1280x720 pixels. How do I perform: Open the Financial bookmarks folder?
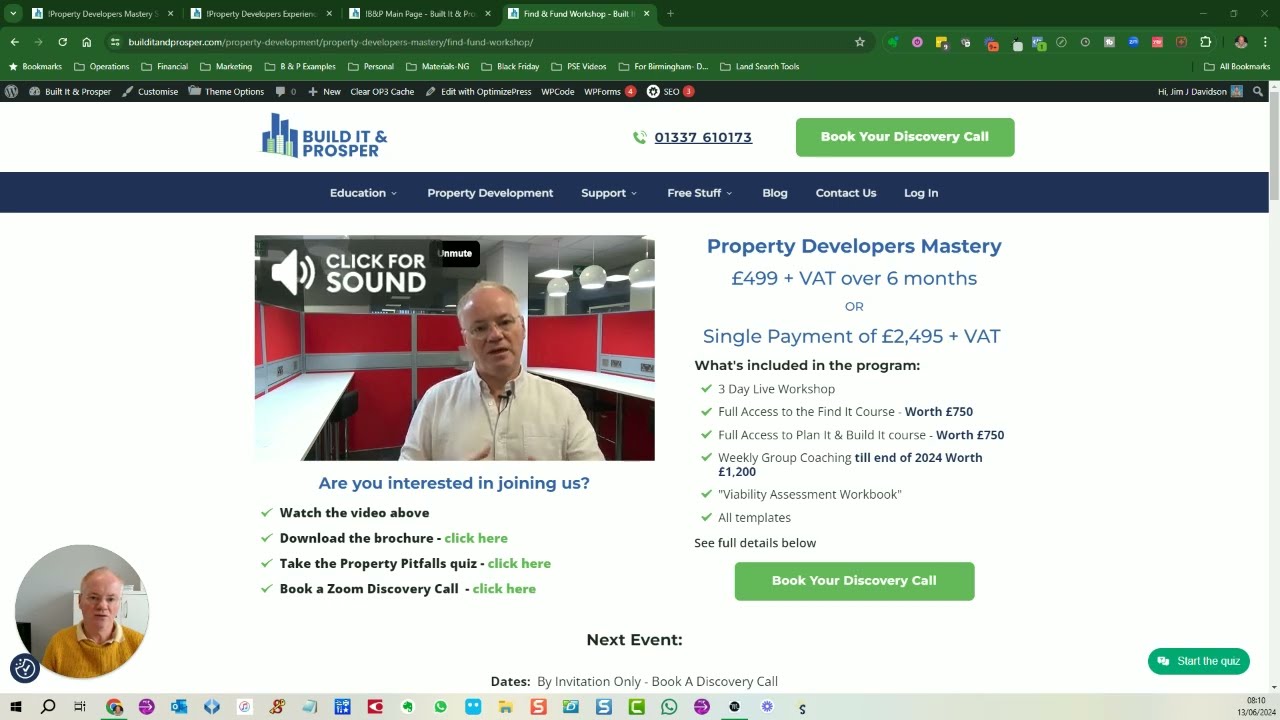click(164, 66)
